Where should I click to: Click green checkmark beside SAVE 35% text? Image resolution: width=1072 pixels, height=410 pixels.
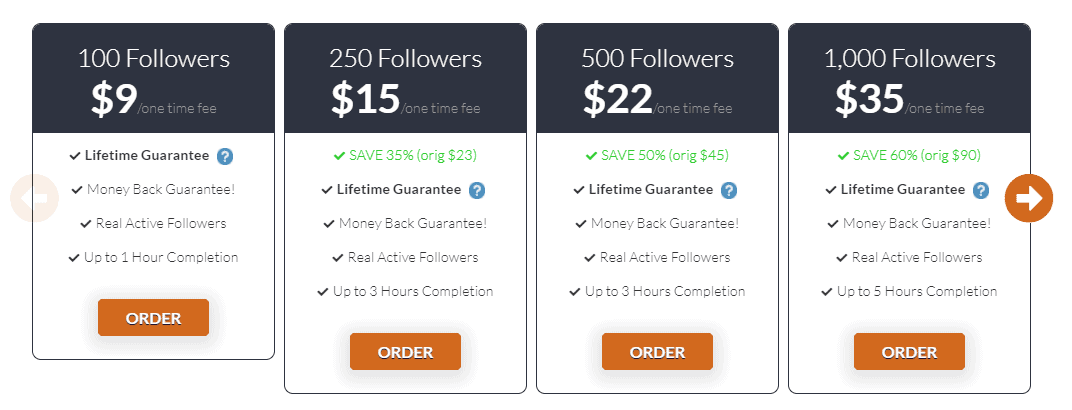tap(339, 156)
